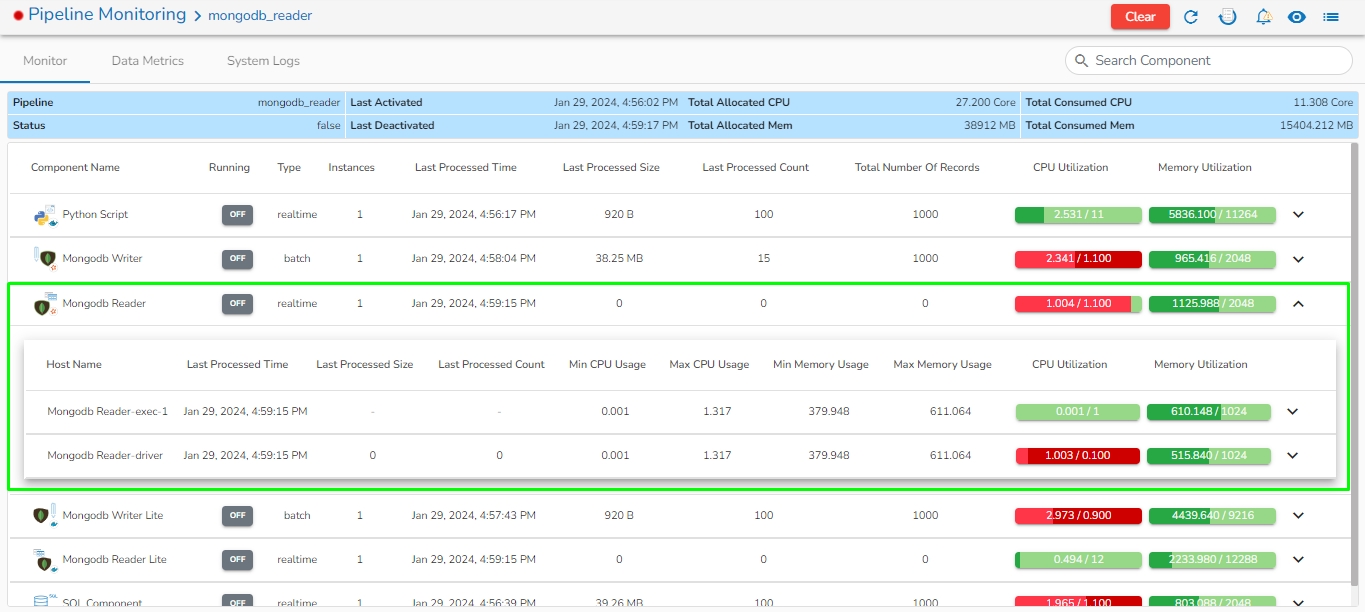Image resolution: width=1365 pixels, height=612 pixels.
Task: Click the refresh icon in header
Action: click(x=1191, y=17)
